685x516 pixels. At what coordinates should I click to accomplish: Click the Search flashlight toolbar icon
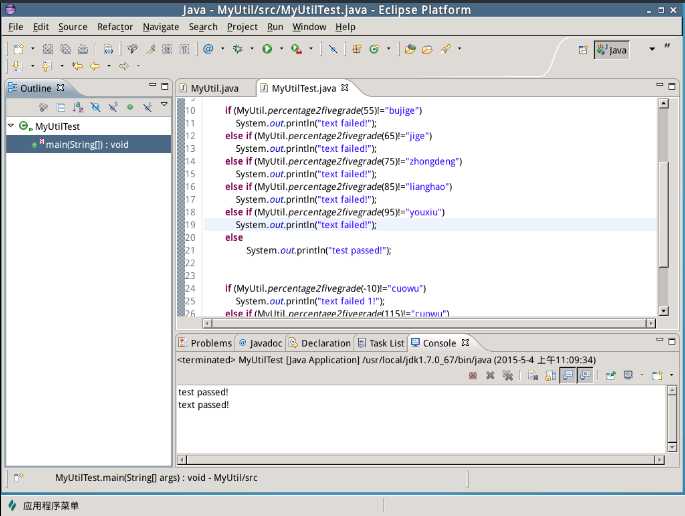coord(445,49)
